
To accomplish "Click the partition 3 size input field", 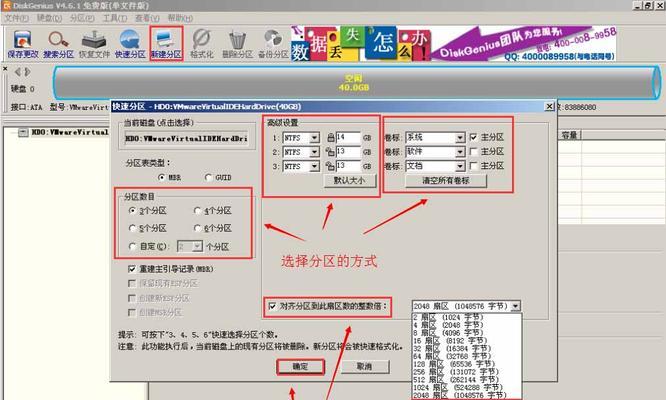I will 348,166.
